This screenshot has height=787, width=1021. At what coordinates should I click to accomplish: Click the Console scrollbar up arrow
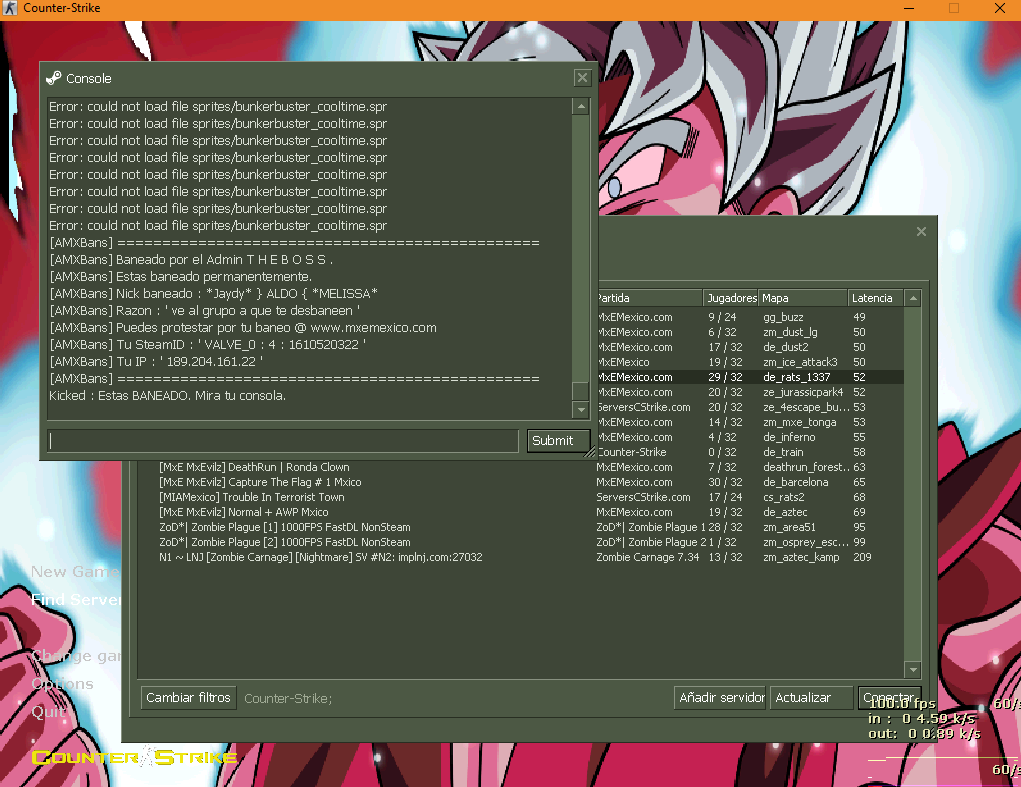(581, 106)
